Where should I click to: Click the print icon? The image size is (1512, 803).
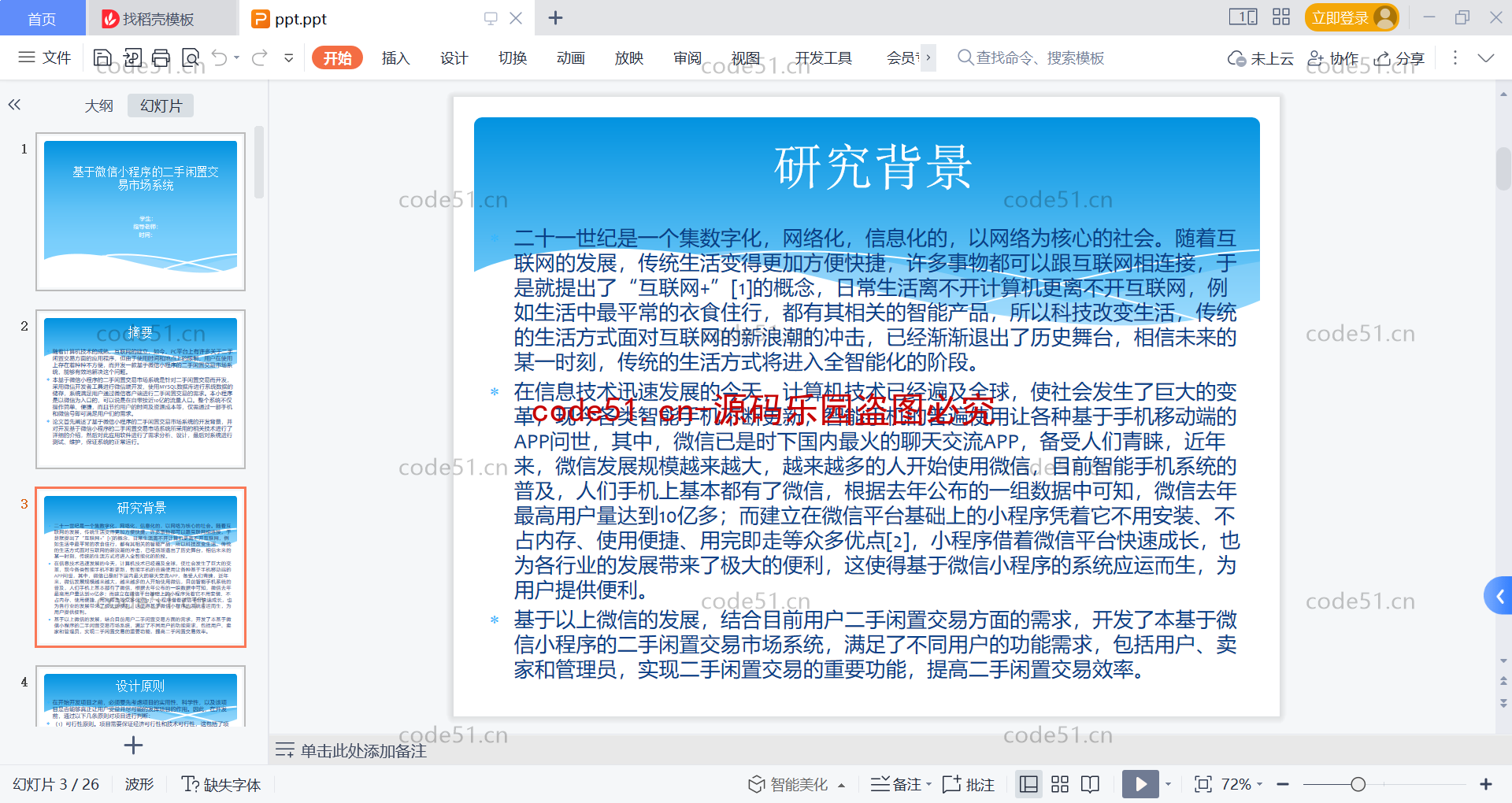[161, 57]
